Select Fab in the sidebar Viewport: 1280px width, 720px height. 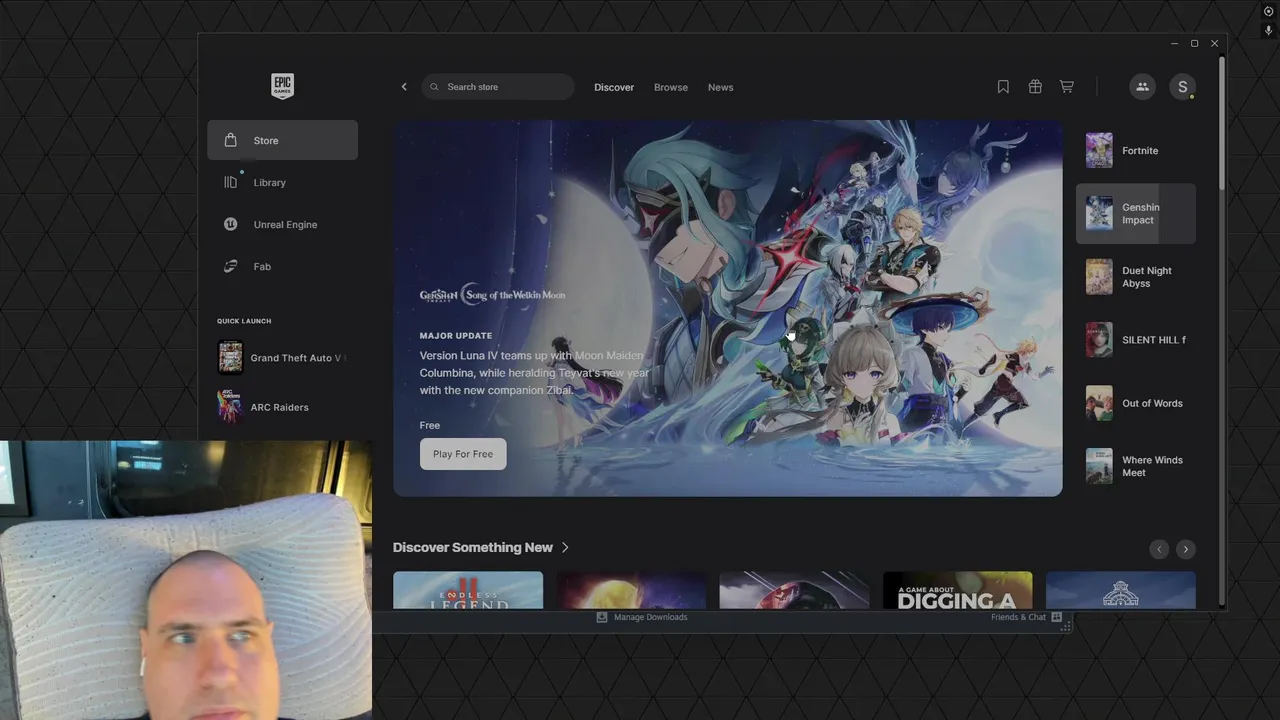(282, 266)
